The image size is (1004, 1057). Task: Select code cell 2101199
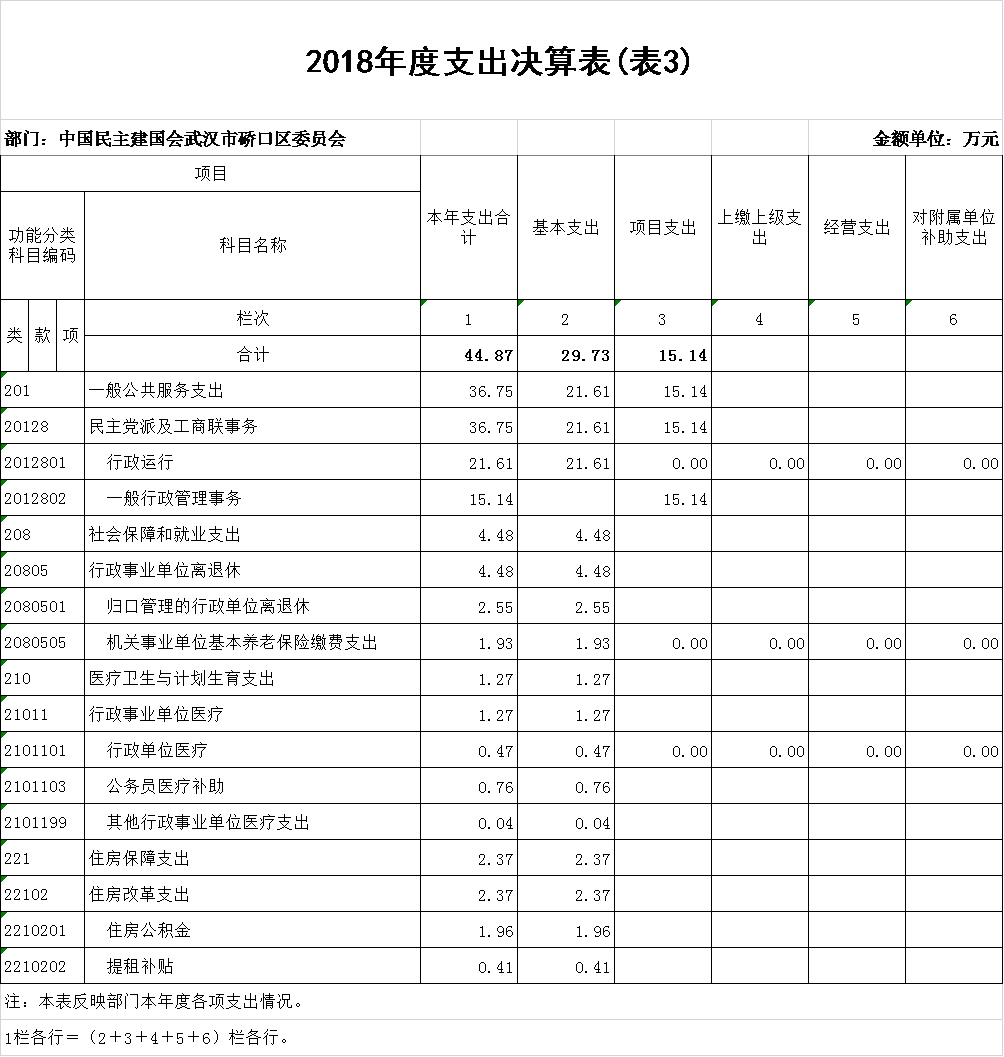[x=42, y=822]
